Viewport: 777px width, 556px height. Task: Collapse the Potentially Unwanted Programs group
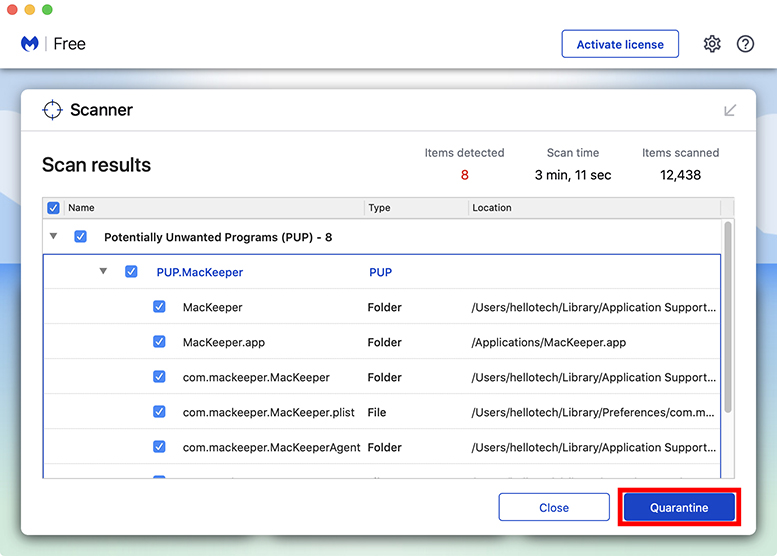pos(54,236)
